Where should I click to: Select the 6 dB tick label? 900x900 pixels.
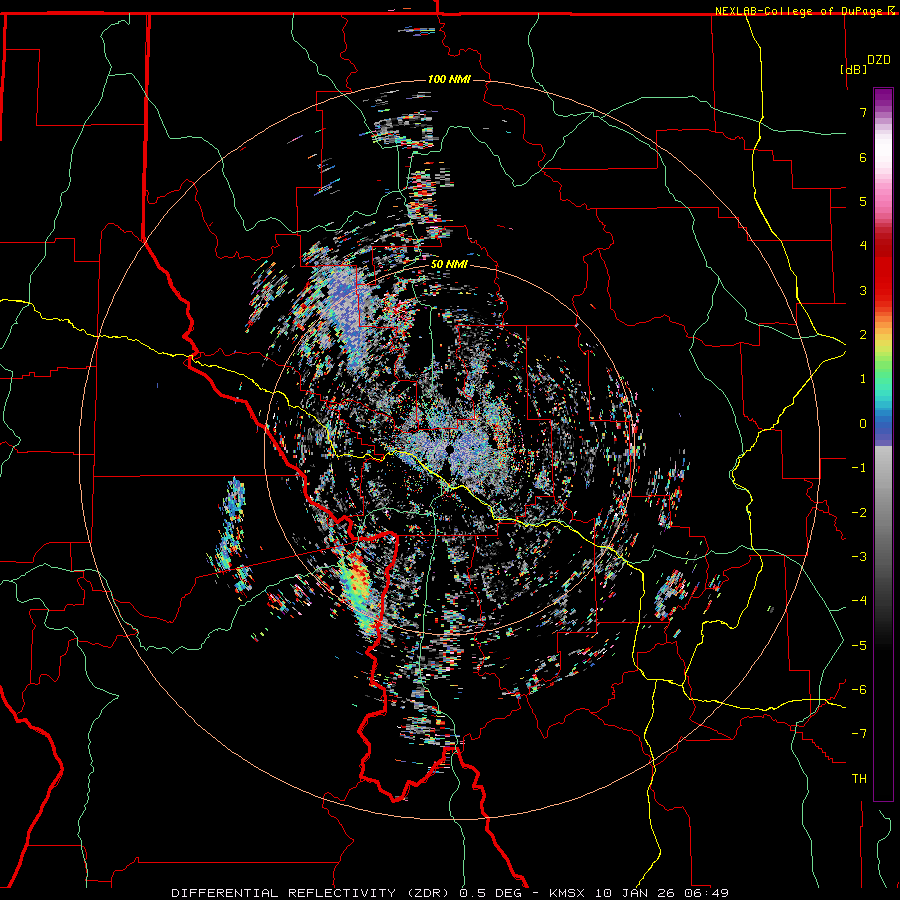(863, 157)
